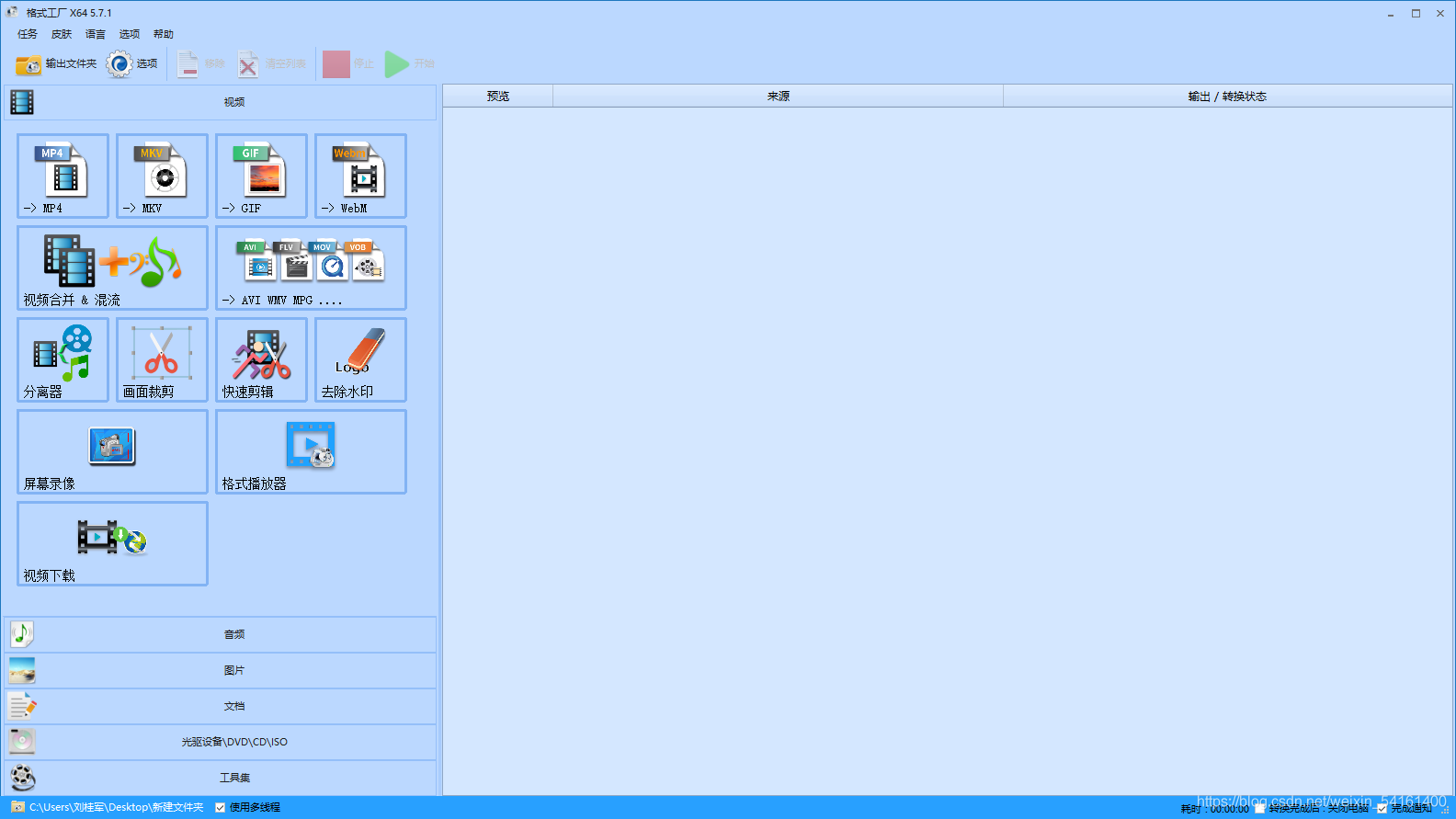1456x819 pixels.
Task: Choose the MP4 video conversion tile
Action: click(x=63, y=176)
